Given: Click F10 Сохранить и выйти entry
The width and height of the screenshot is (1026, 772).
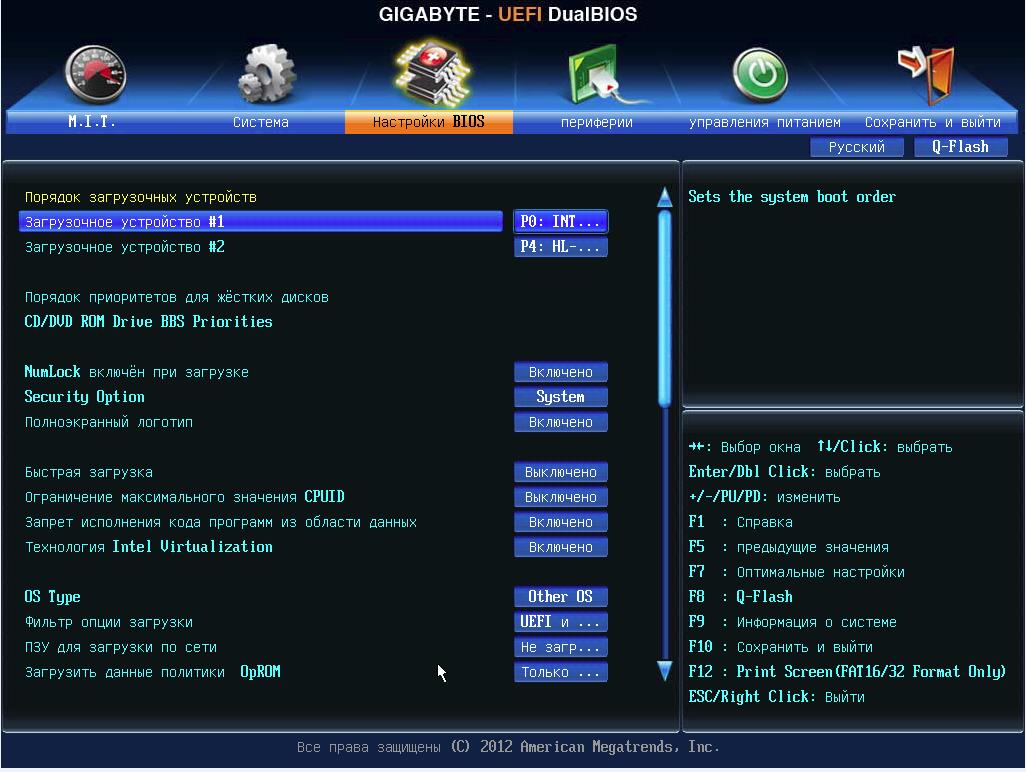Looking at the screenshot, I should 781,647.
